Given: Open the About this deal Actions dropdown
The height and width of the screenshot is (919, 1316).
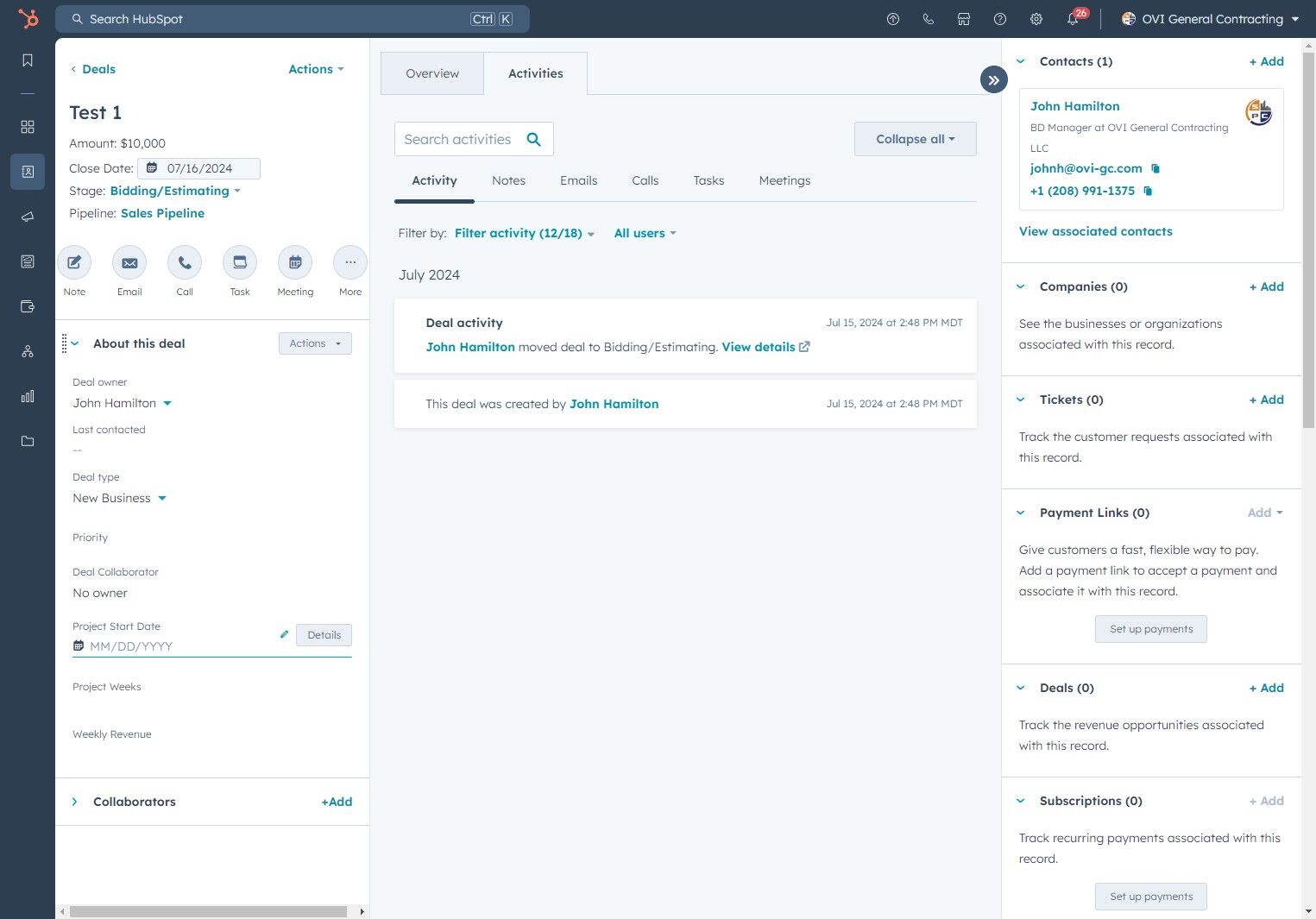Looking at the screenshot, I should tap(315, 343).
